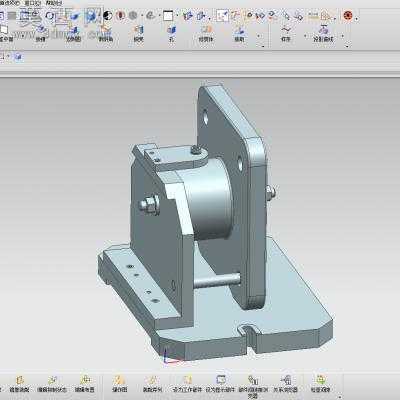The image size is (400, 400).
Task: Click Make Work Part (设为工作部件)
Action: 187,384
